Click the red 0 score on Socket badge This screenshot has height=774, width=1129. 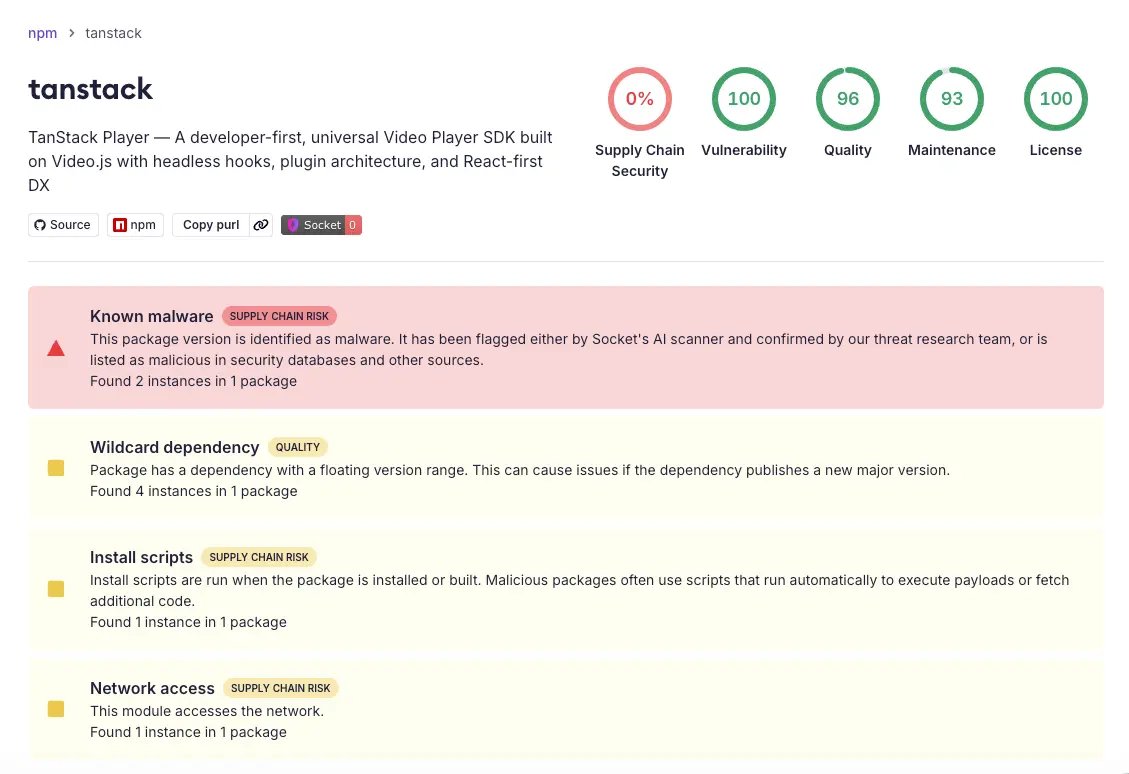coord(353,225)
